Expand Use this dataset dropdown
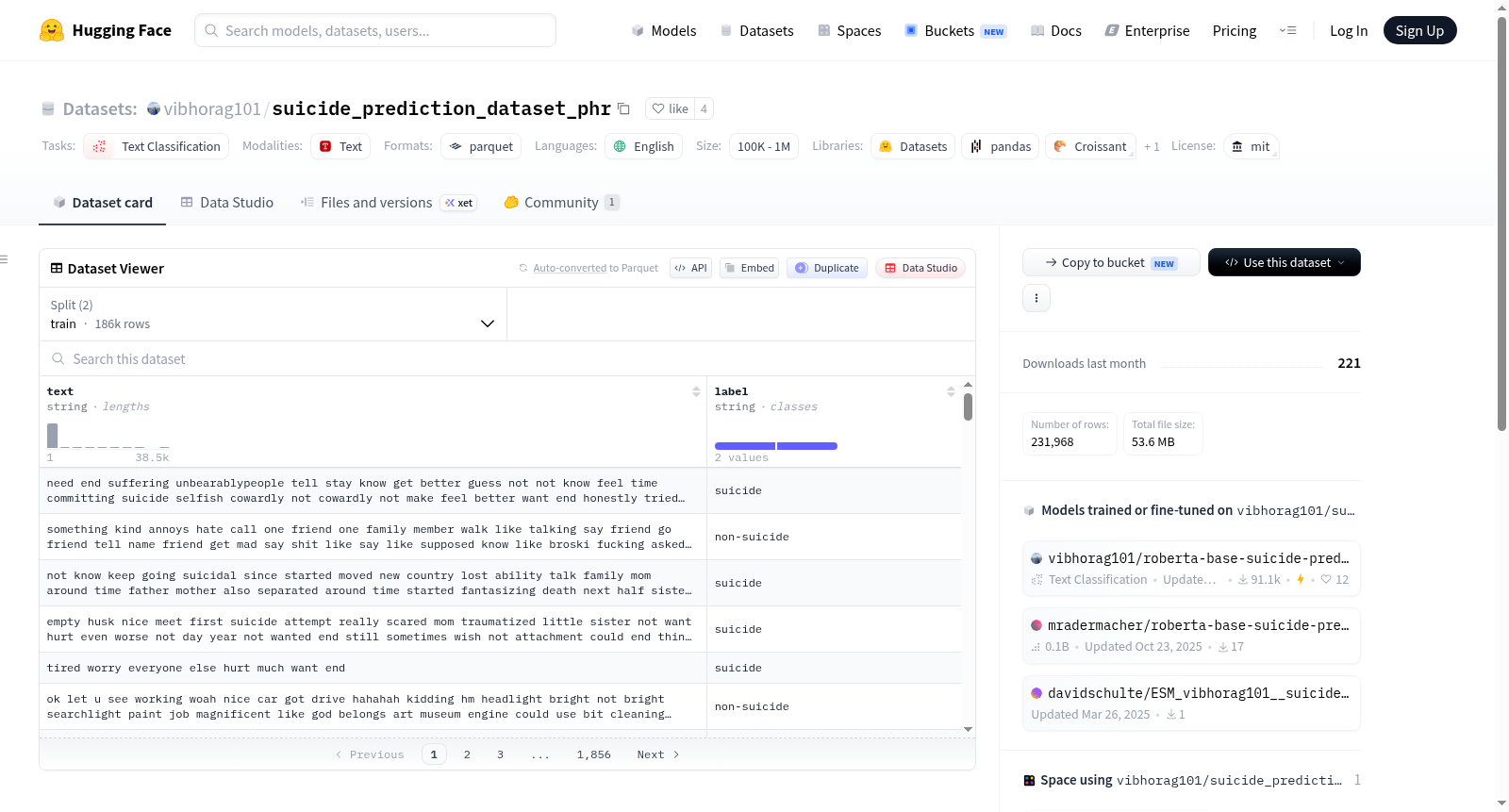The image size is (1509, 812). coord(1285,262)
